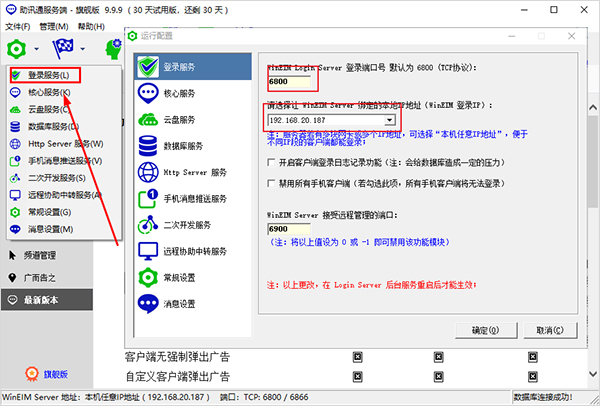Click status bar WinEIM Server 地址 text
The height and width of the screenshot is (406, 600).
pyautogui.click(x=106, y=397)
